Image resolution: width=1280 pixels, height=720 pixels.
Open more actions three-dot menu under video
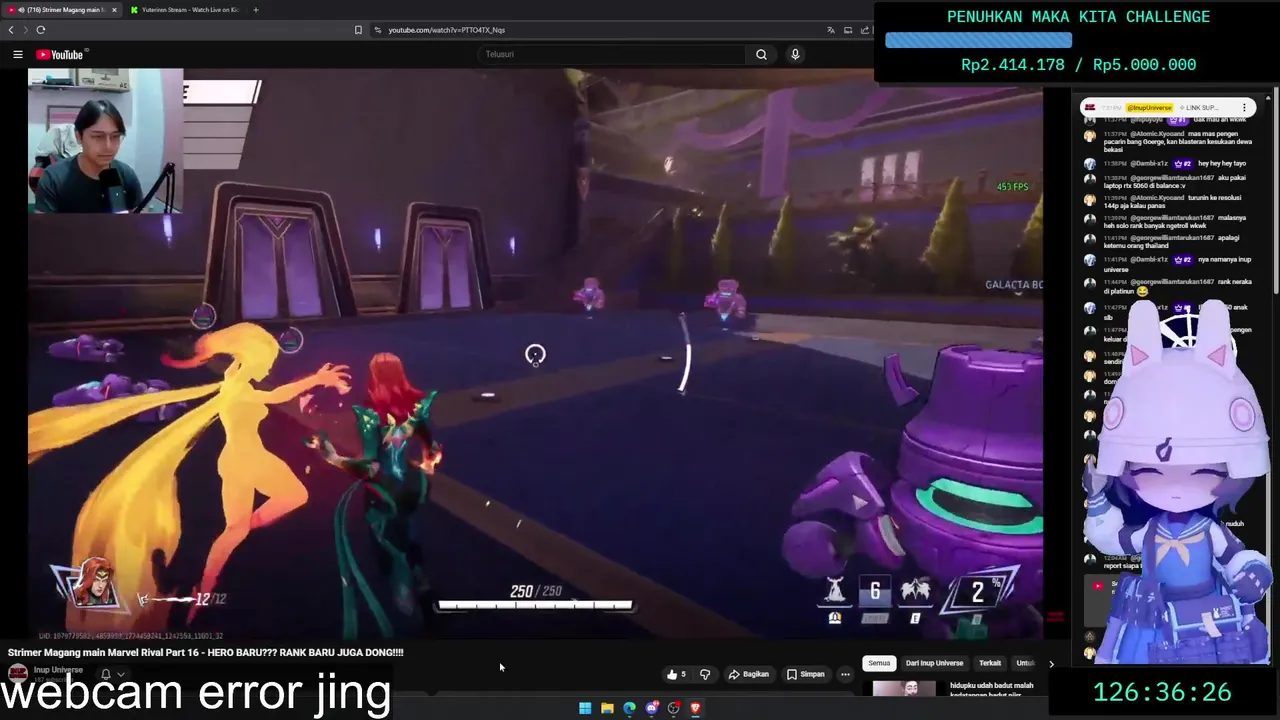click(x=845, y=674)
